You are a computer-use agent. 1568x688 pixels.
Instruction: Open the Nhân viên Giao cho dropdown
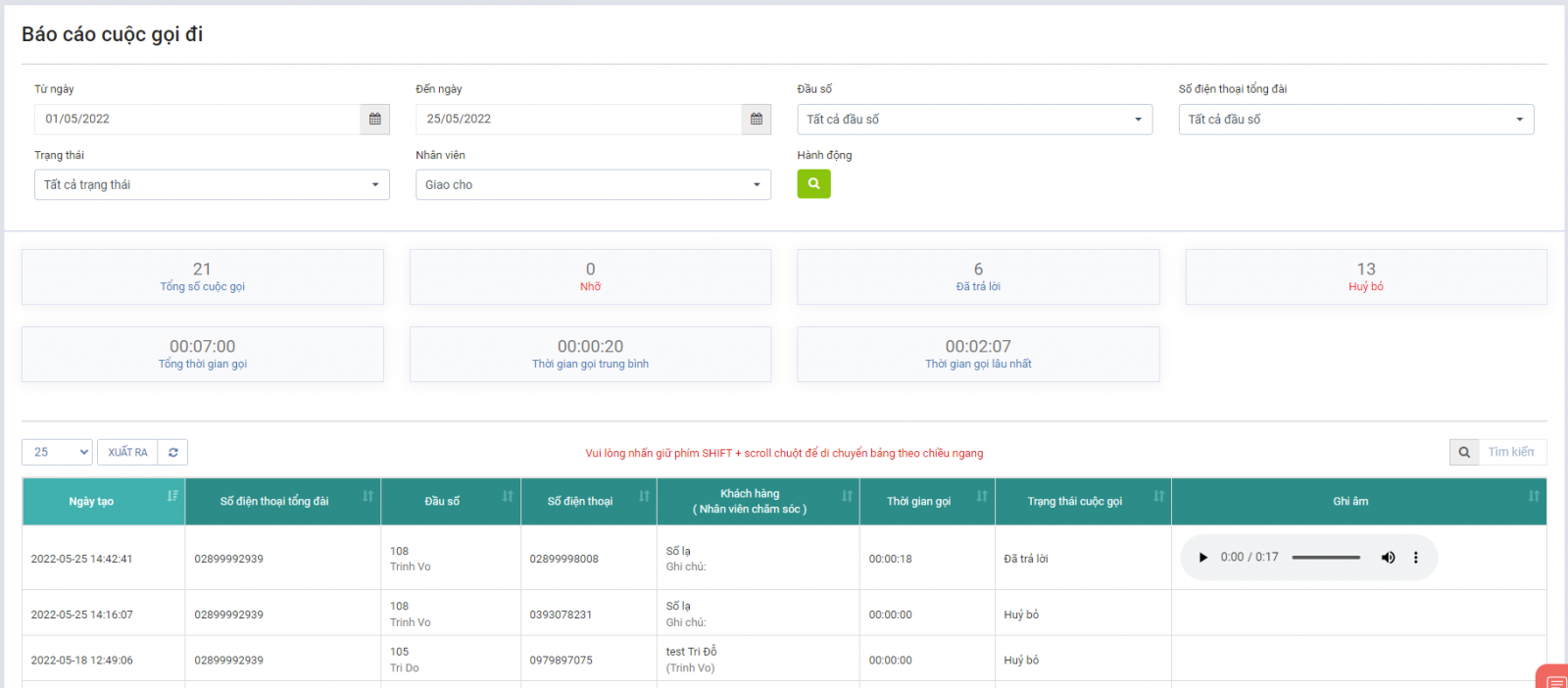click(592, 185)
